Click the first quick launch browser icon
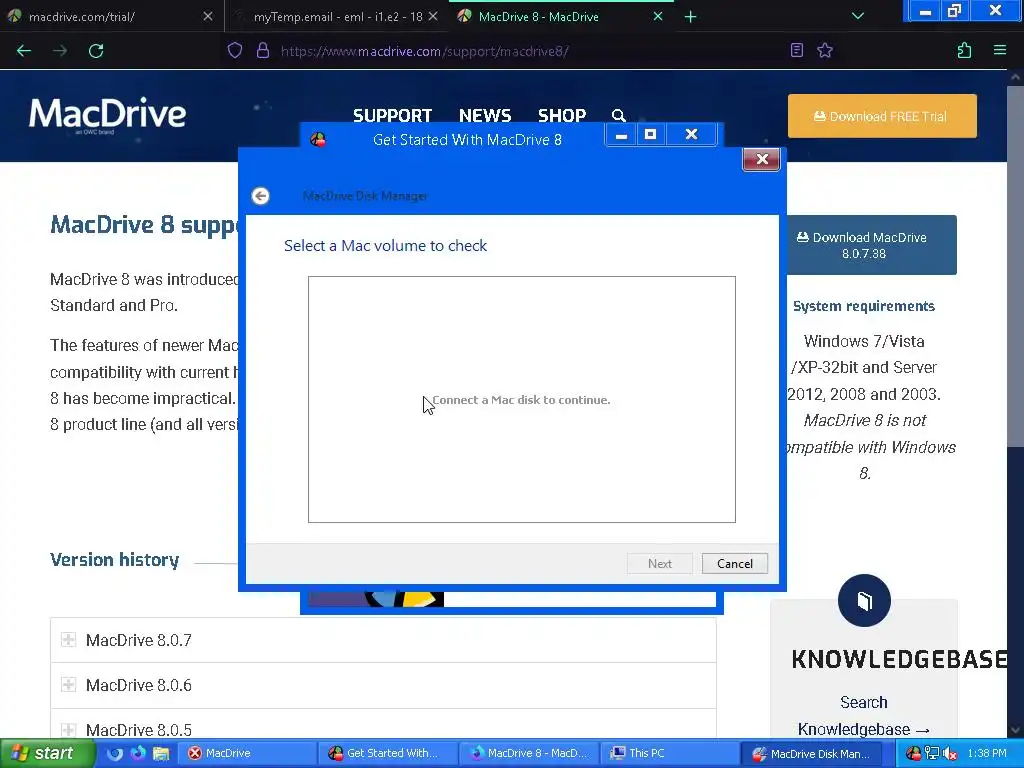 point(115,754)
